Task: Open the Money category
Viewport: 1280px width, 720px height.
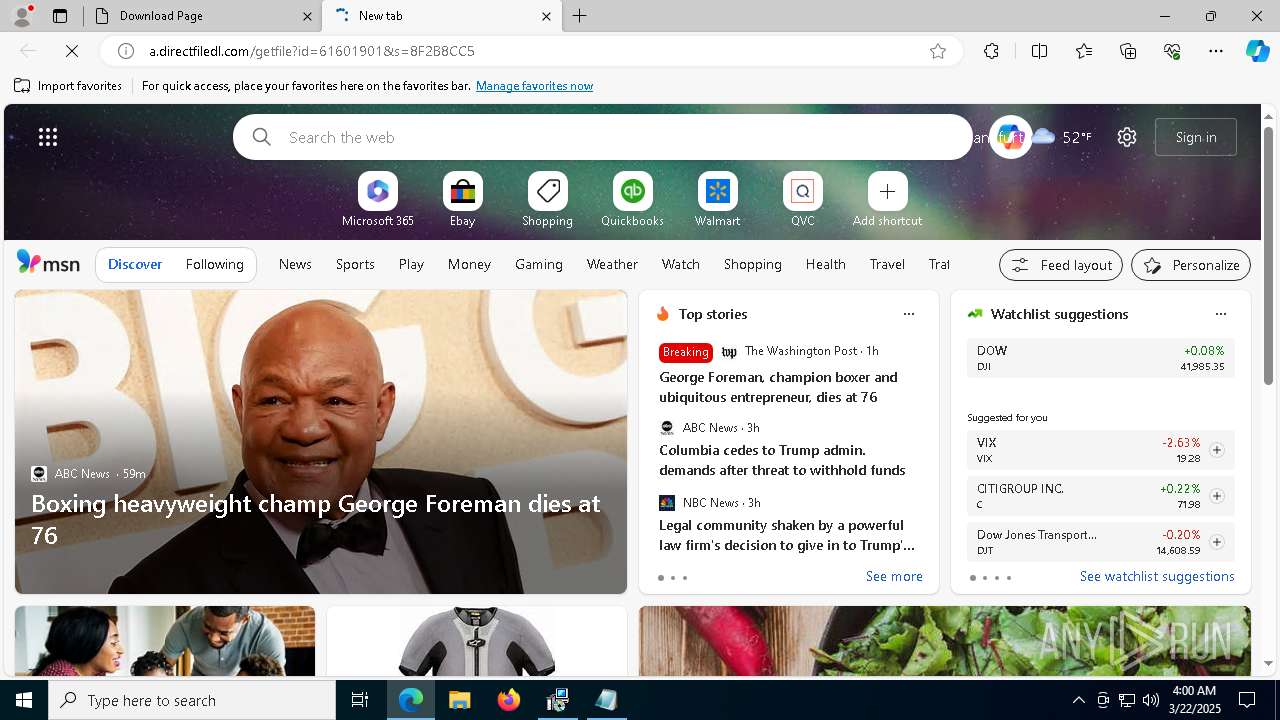Action: [469, 264]
